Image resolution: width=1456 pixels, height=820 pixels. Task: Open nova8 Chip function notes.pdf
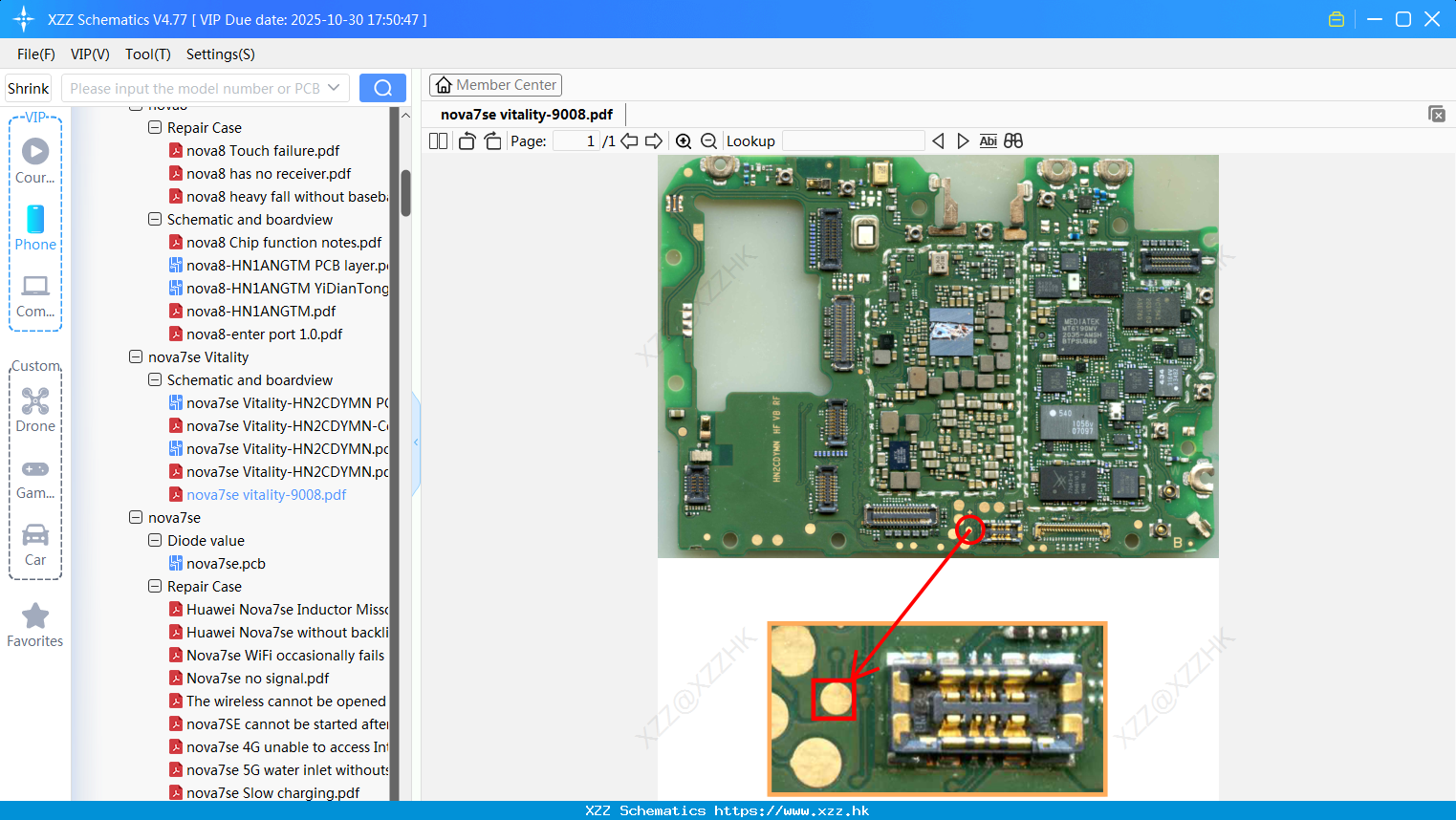(284, 243)
